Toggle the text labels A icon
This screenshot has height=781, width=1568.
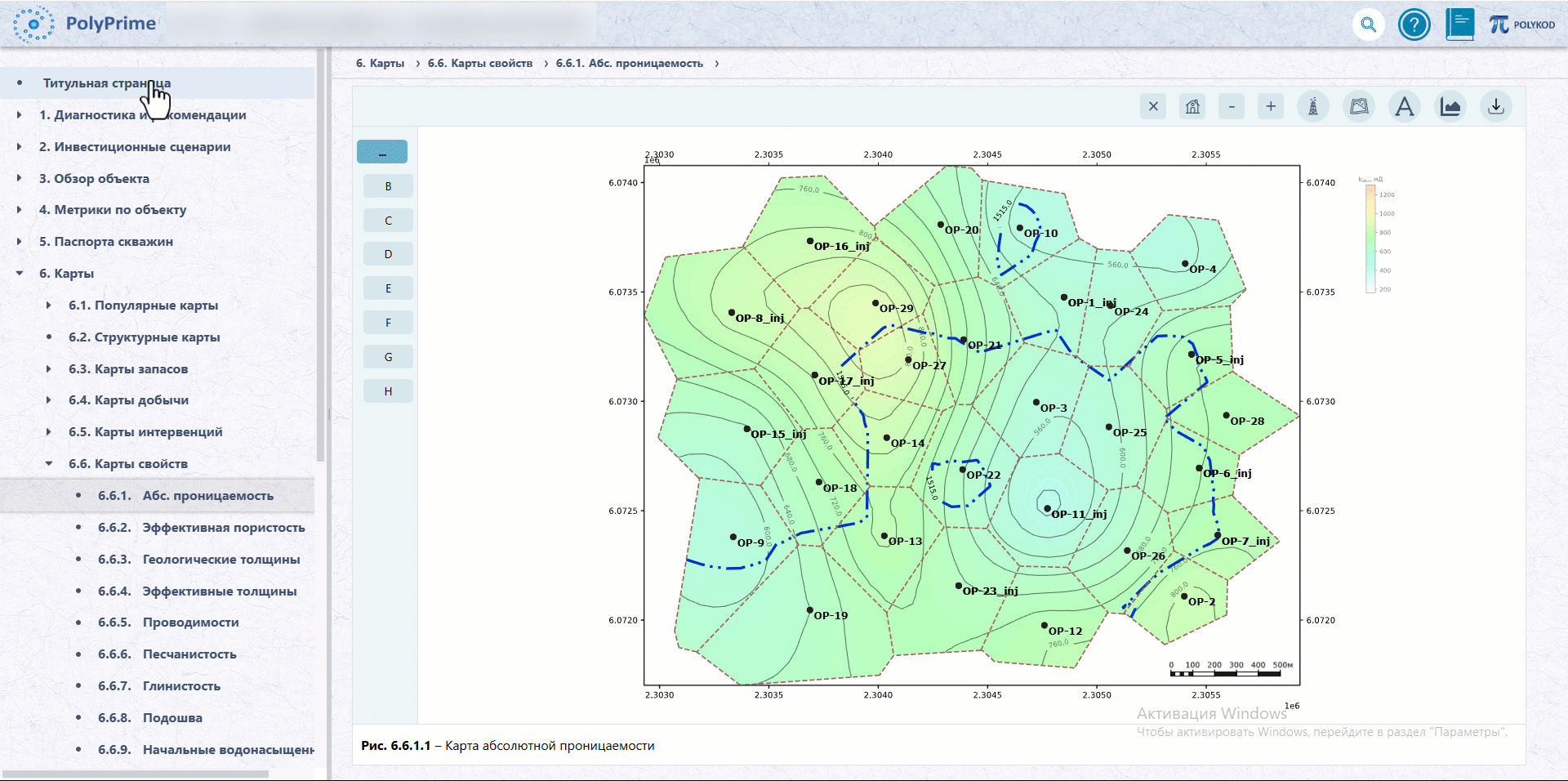point(1405,106)
